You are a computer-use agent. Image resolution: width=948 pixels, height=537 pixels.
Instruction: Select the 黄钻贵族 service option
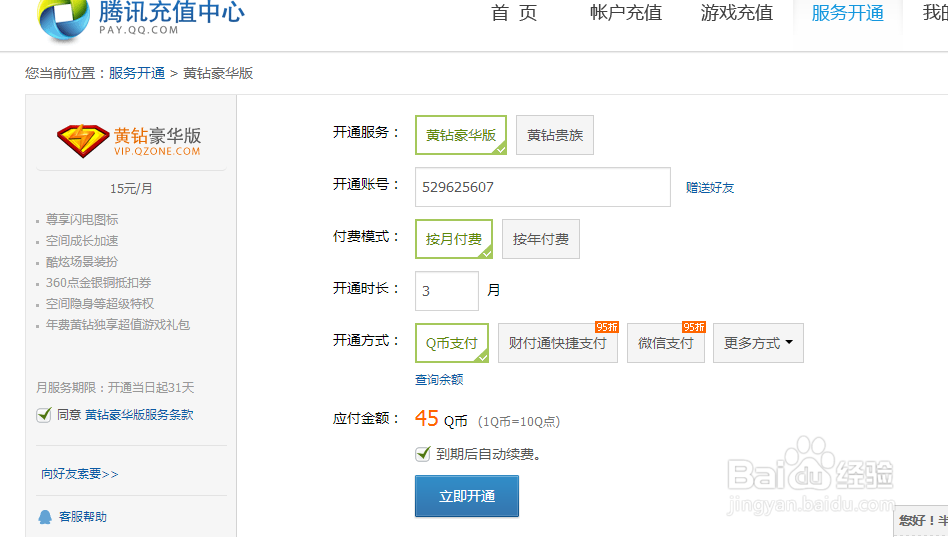click(554, 135)
